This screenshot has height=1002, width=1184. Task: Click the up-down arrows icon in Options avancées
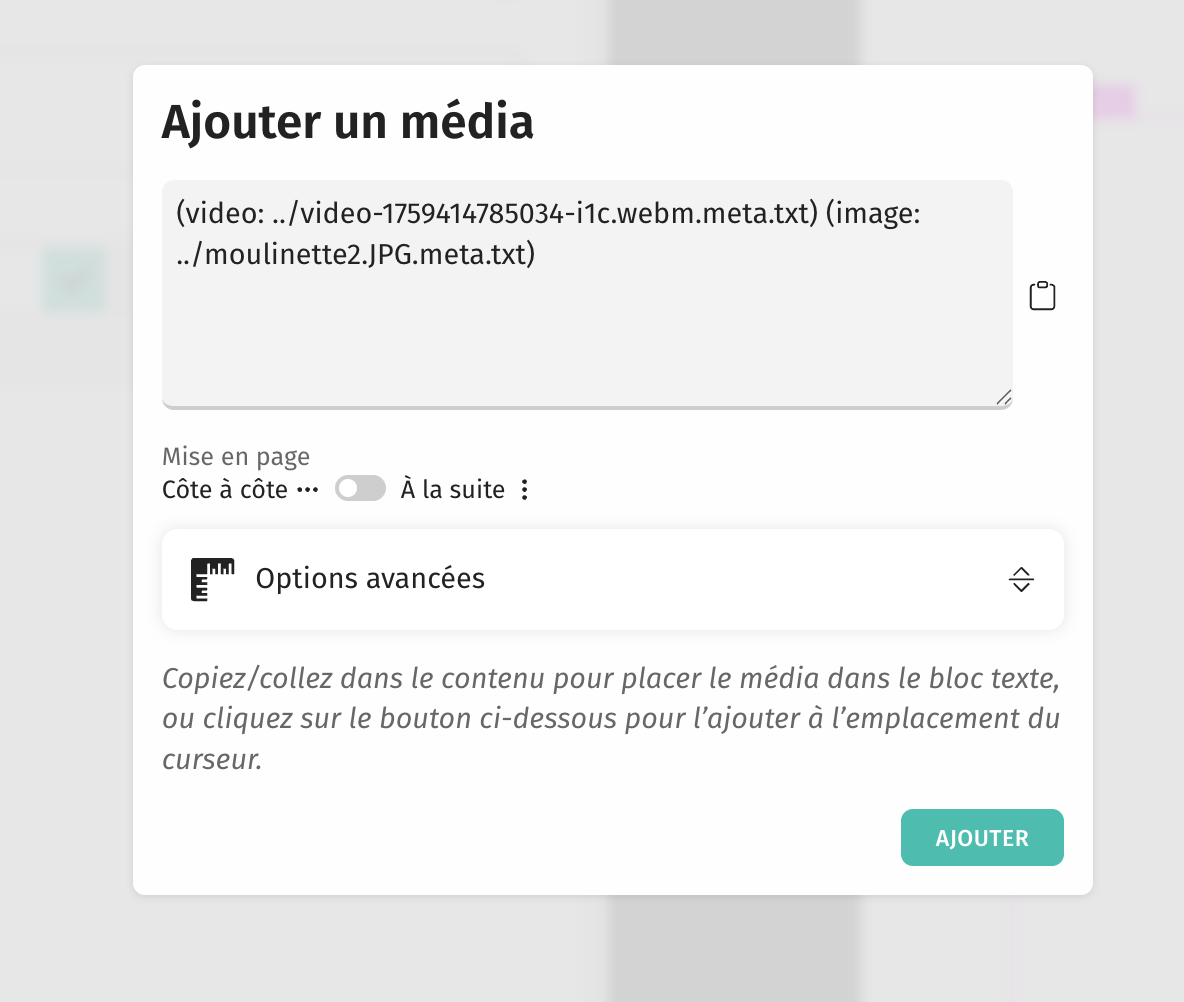point(1020,579)
